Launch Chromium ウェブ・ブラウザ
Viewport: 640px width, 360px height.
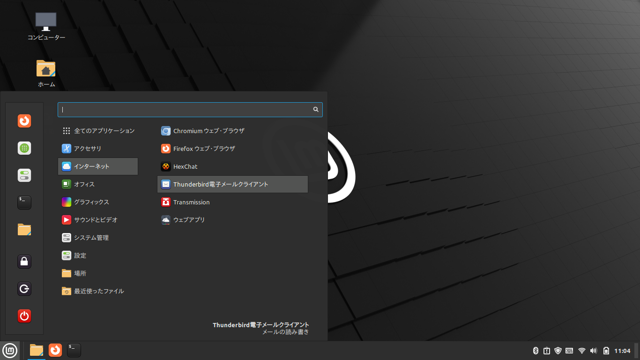(x=233, y=131)
